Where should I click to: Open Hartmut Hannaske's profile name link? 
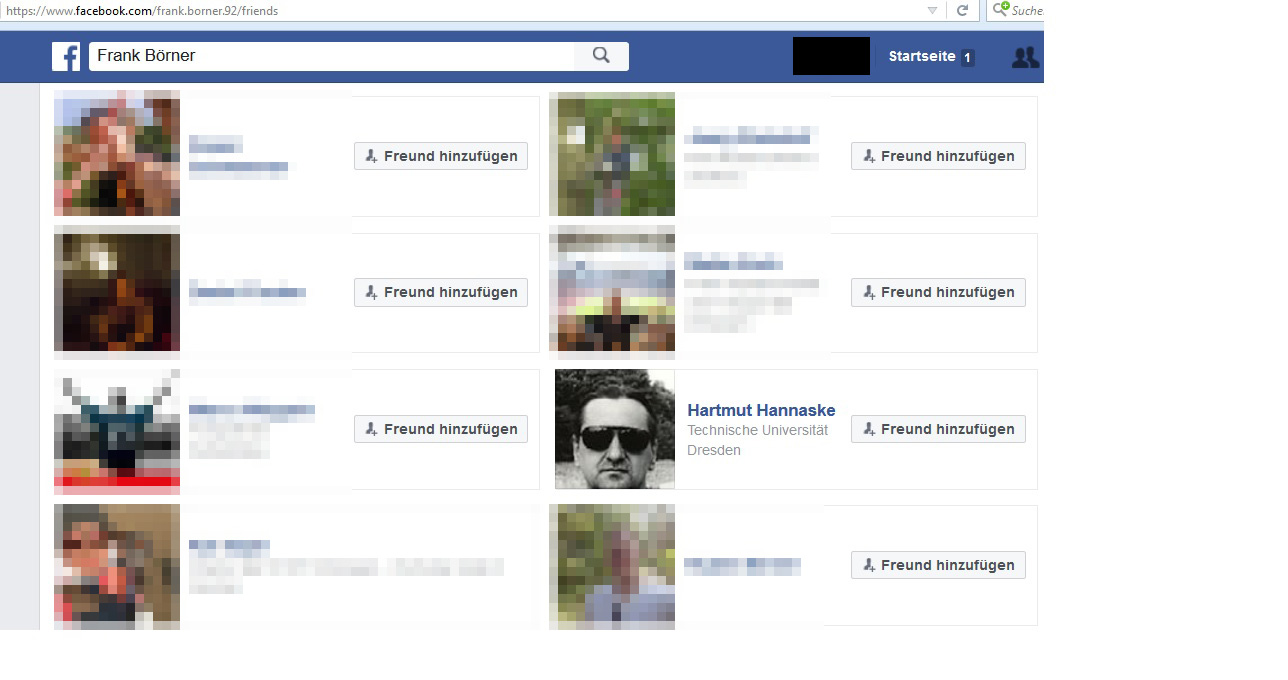click(x=761, y=410)
